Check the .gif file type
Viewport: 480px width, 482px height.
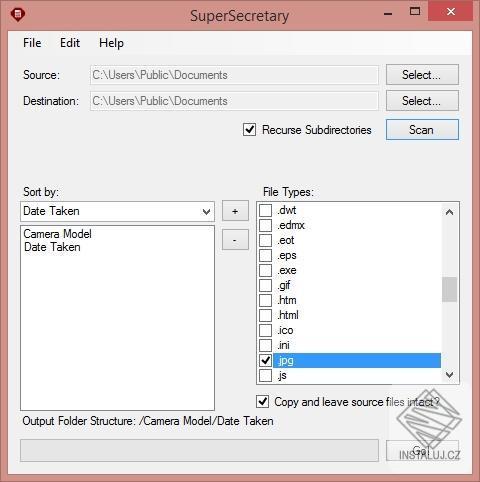[266, 285]
